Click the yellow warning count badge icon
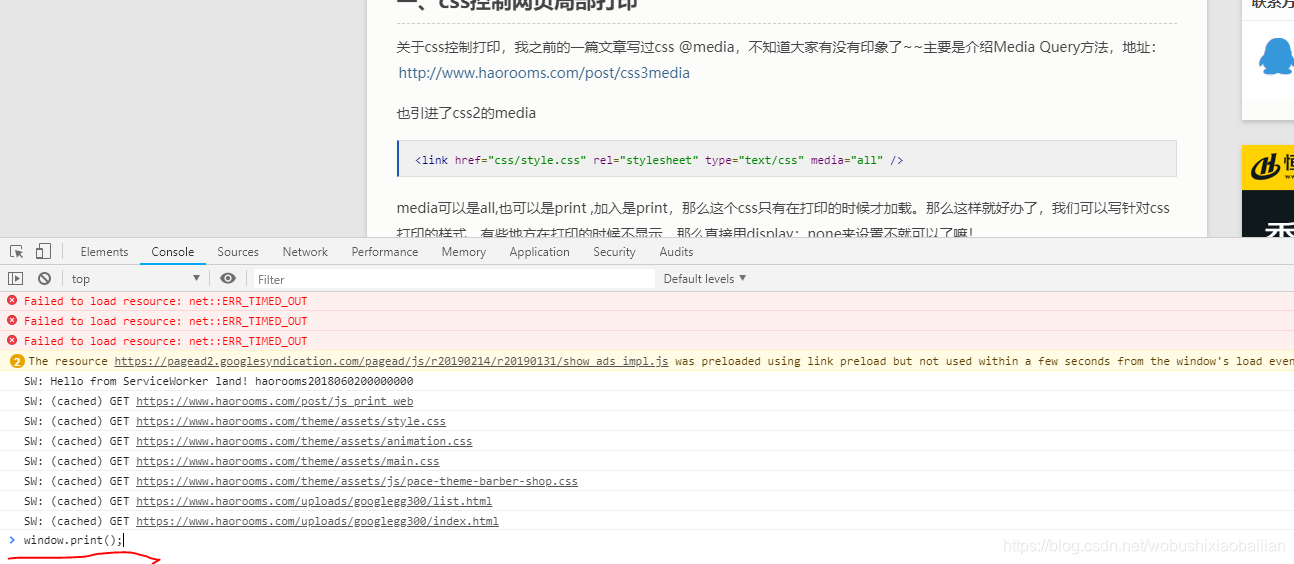Image resolution: width=1294 pixels, height=564 pixels. point(17,361)
